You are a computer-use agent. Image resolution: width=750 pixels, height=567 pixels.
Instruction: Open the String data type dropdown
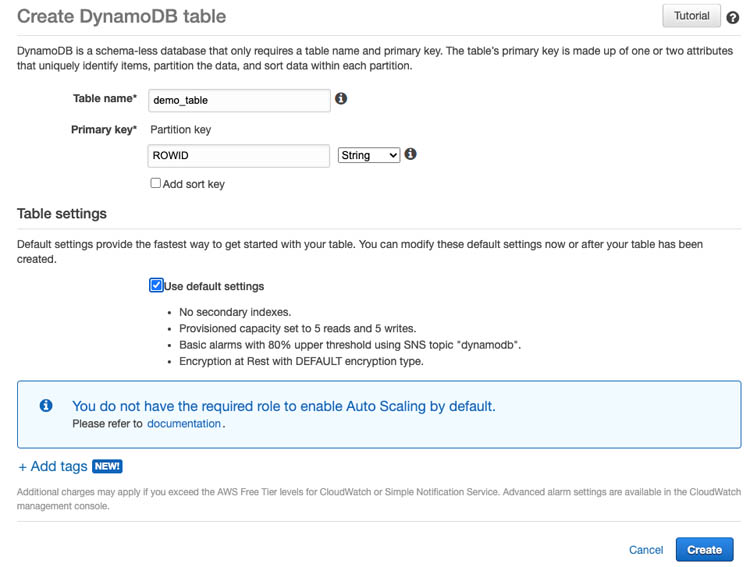369,155
